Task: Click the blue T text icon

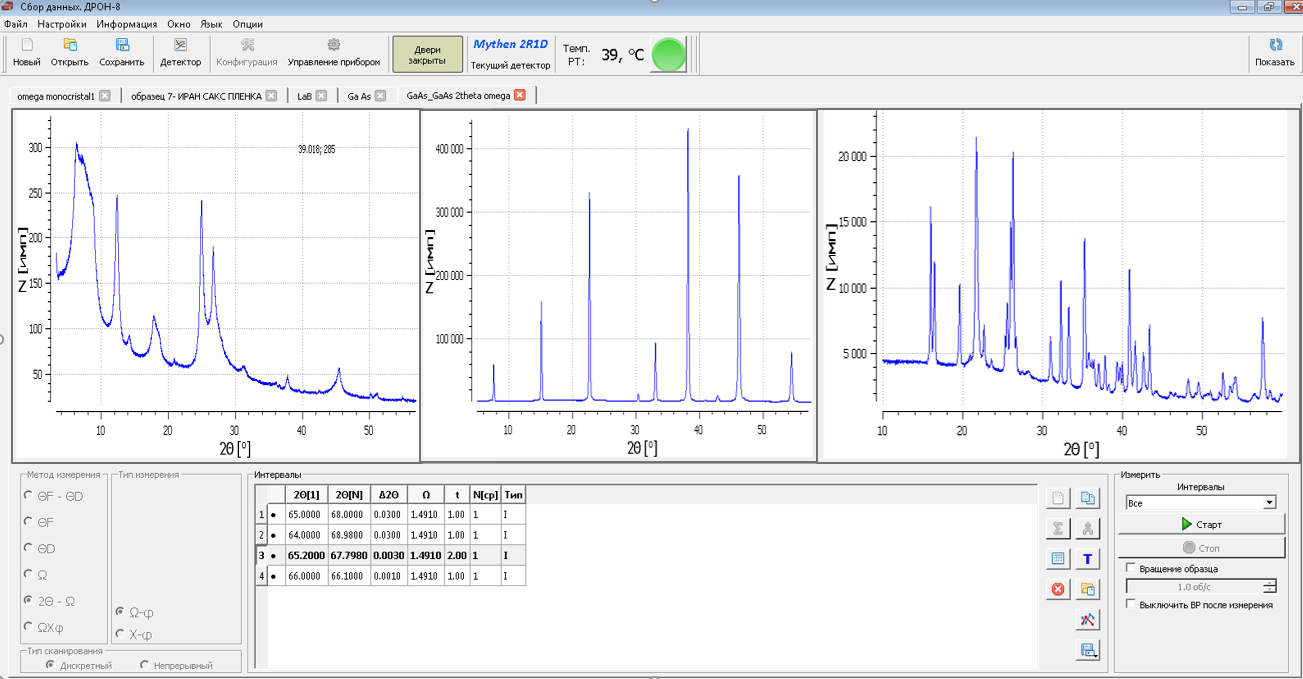Action: (1088, 559)
